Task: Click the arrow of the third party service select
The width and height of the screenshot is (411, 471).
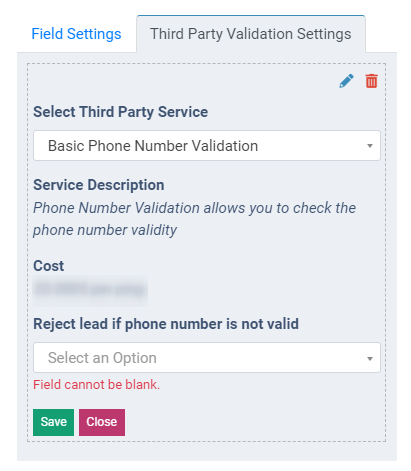Action: coord(369,146)
